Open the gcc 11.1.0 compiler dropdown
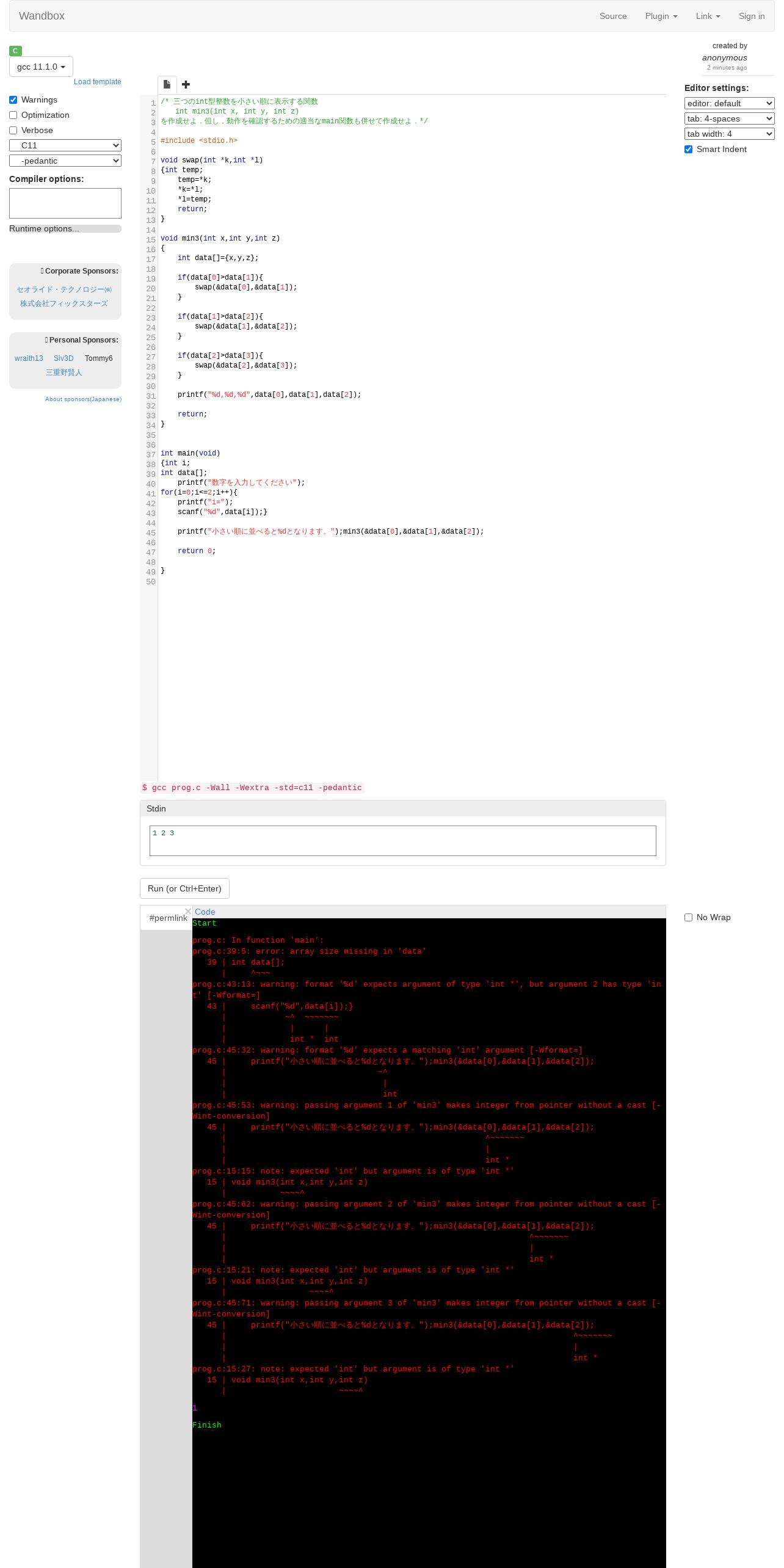Image resolution: width=784 pixels, height=1568 pixels. [41, 67]
